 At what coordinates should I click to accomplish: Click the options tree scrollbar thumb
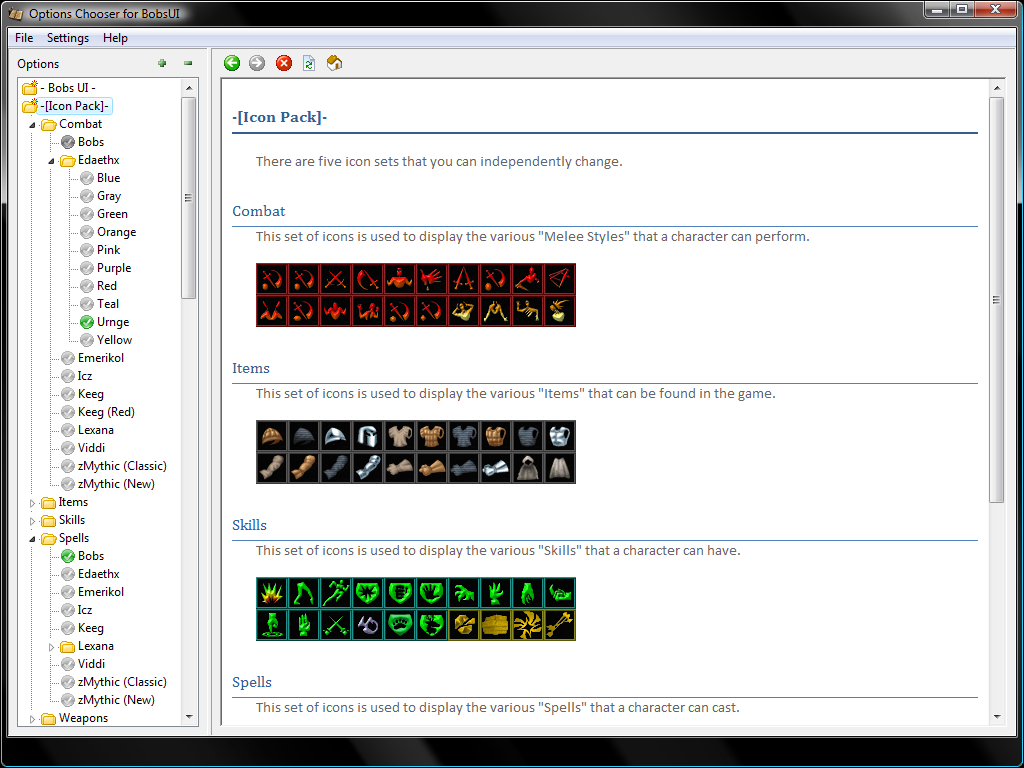pyautogui.click(x=189, y=198)
